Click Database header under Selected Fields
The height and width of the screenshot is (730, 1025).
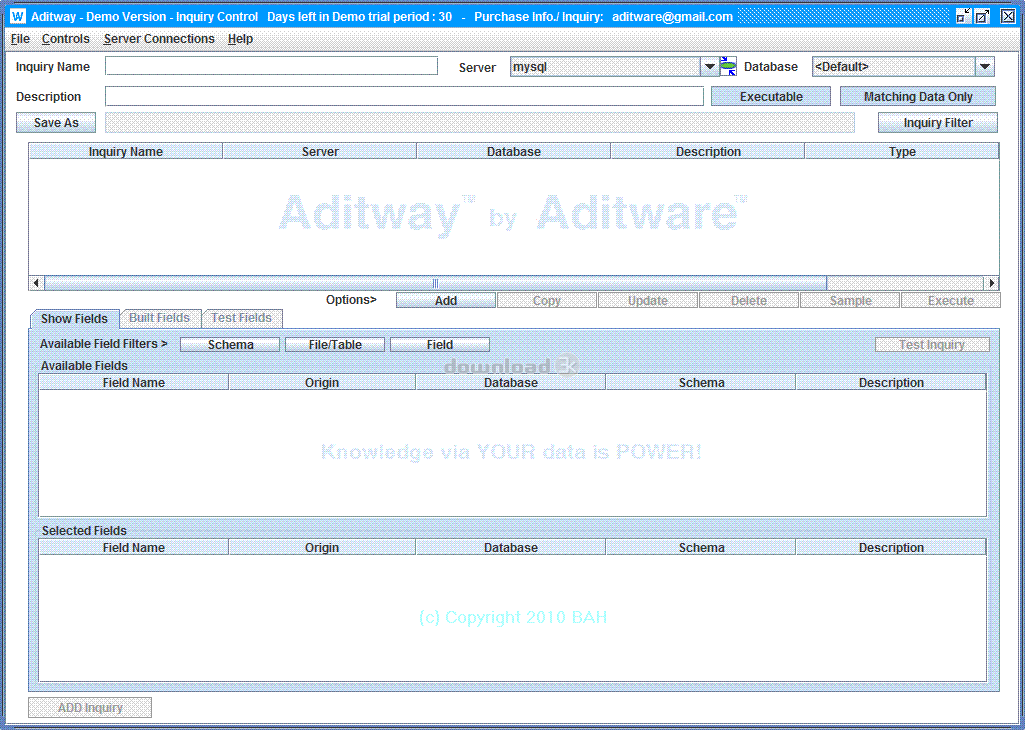(x=511, y=548)
